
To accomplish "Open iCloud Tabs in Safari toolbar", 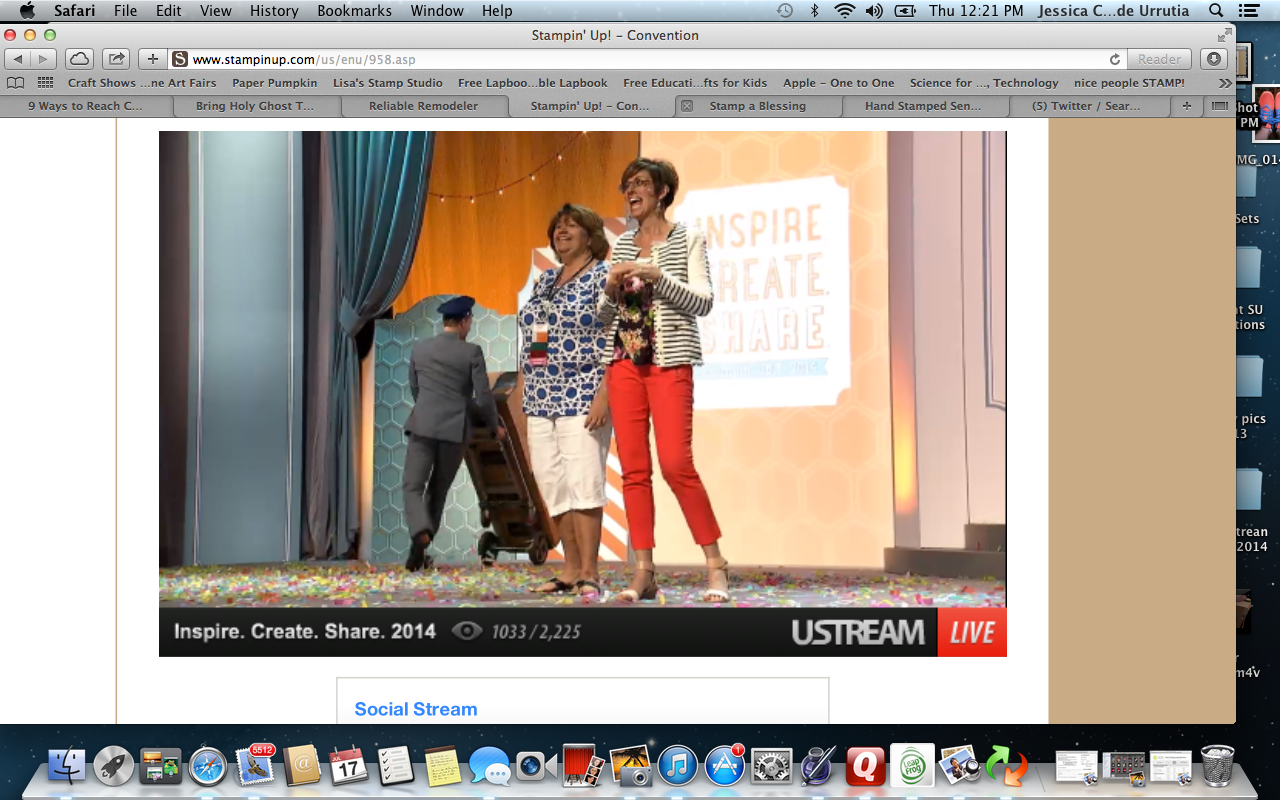I will (x=79, y=59).
